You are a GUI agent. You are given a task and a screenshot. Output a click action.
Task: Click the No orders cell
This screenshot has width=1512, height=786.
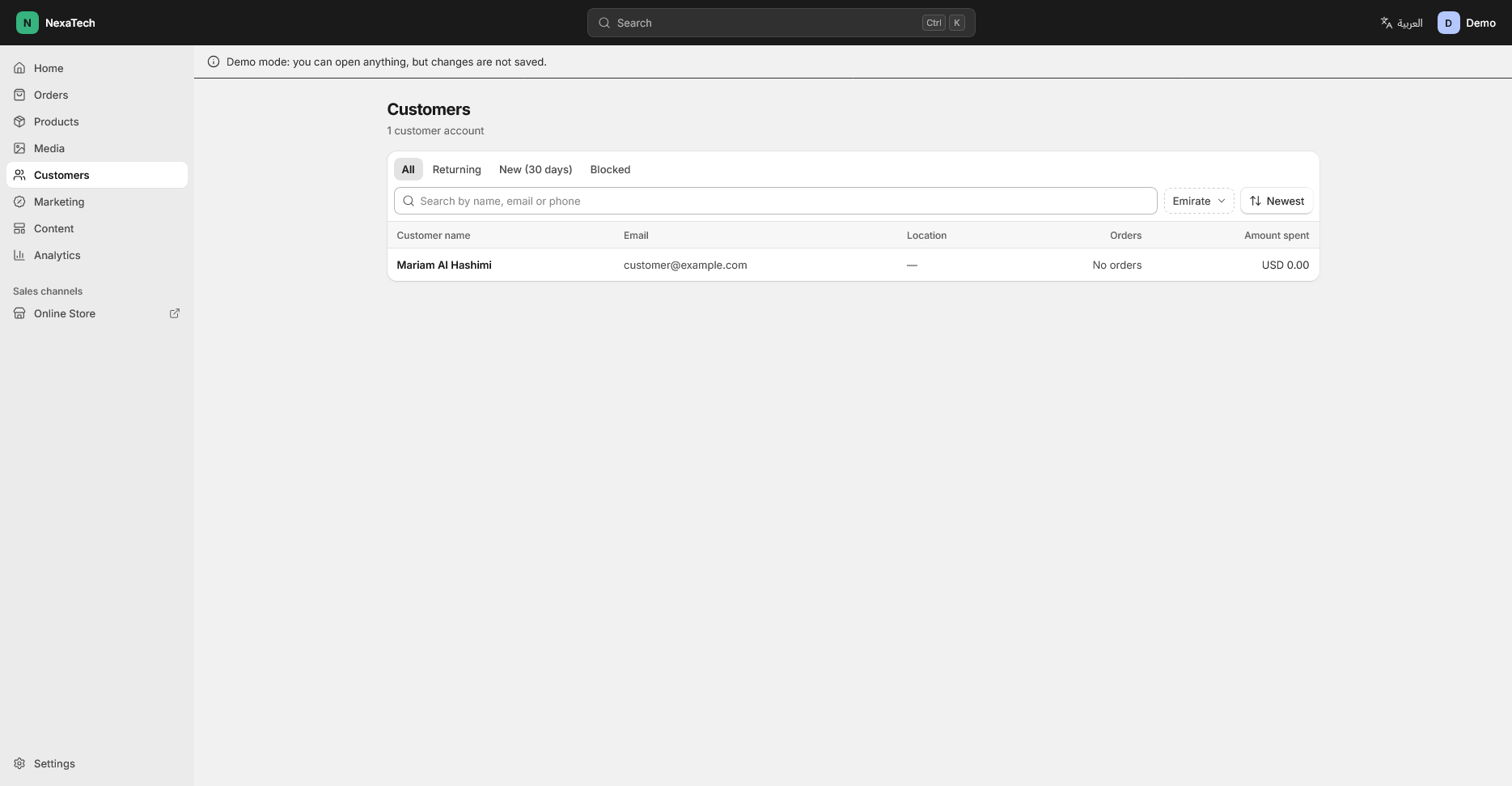point(1116,265)
